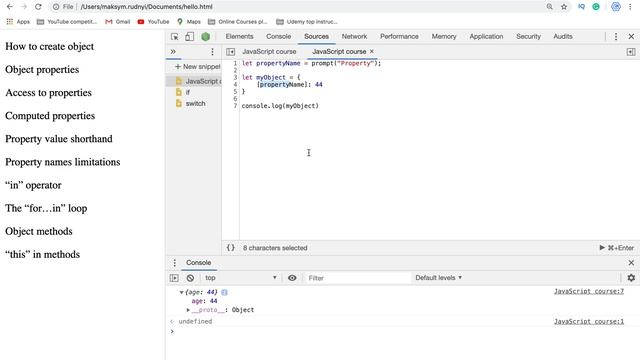Toggle the device toolbar icon
Viewport: 640px width, 360px height.
click(x=189, y=37)
